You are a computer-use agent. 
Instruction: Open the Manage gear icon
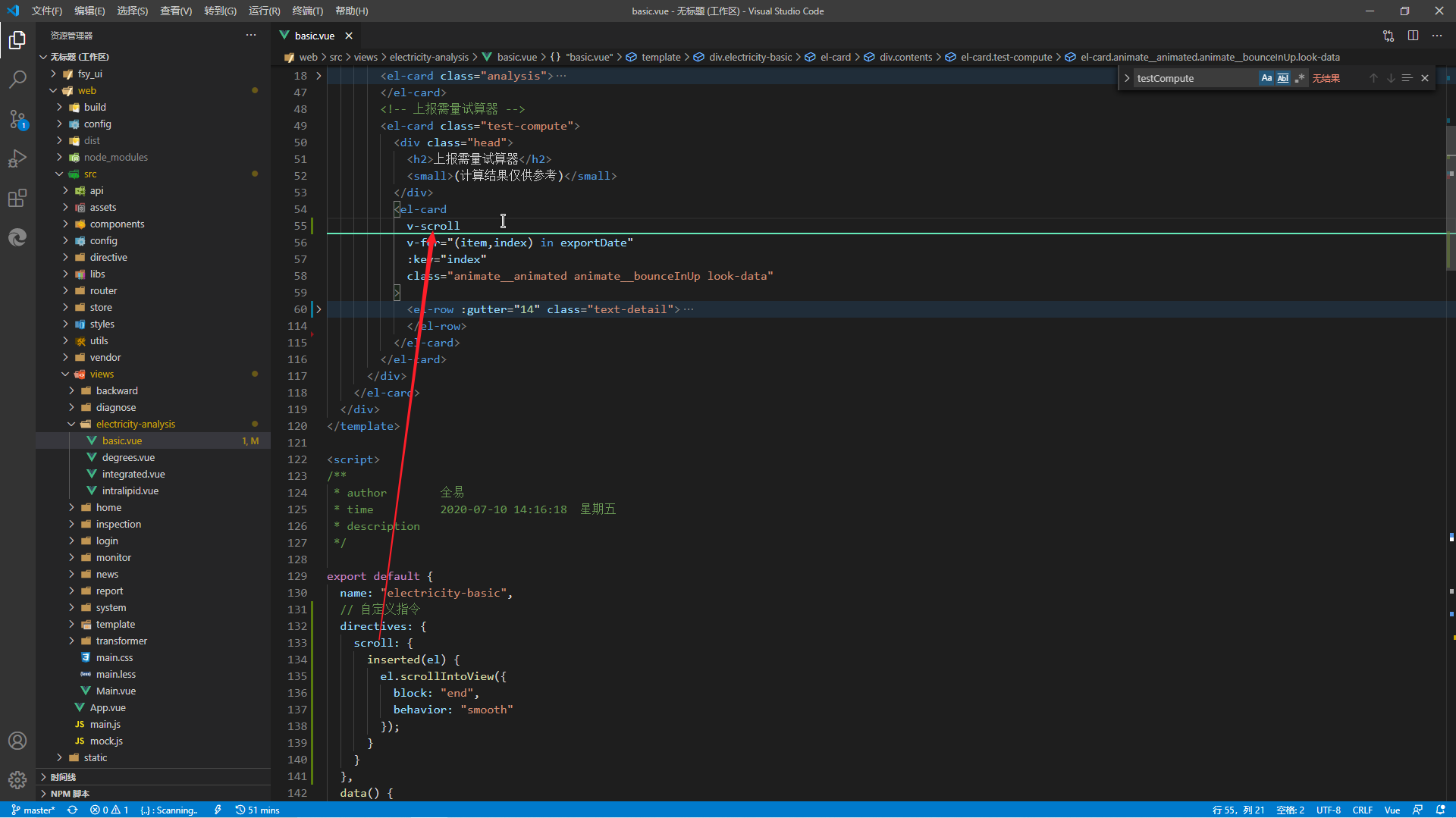(x=17, y=779)
